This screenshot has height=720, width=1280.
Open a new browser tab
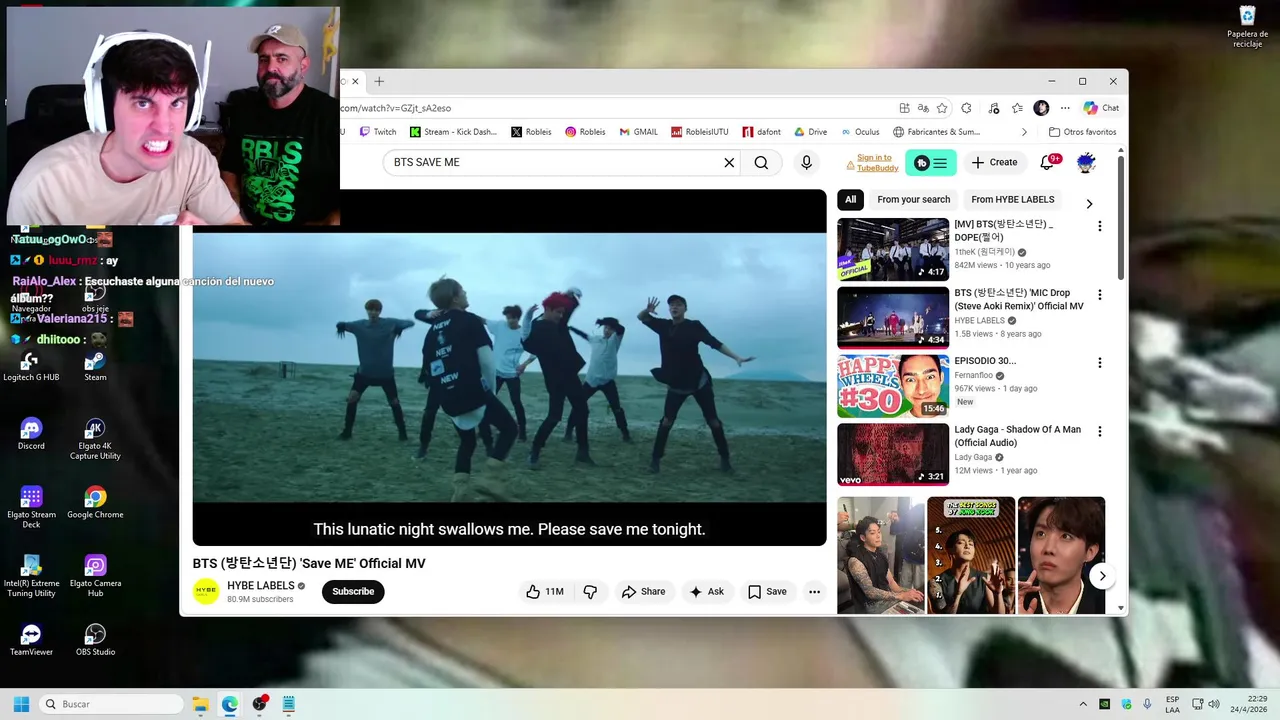tap(379, 82)
